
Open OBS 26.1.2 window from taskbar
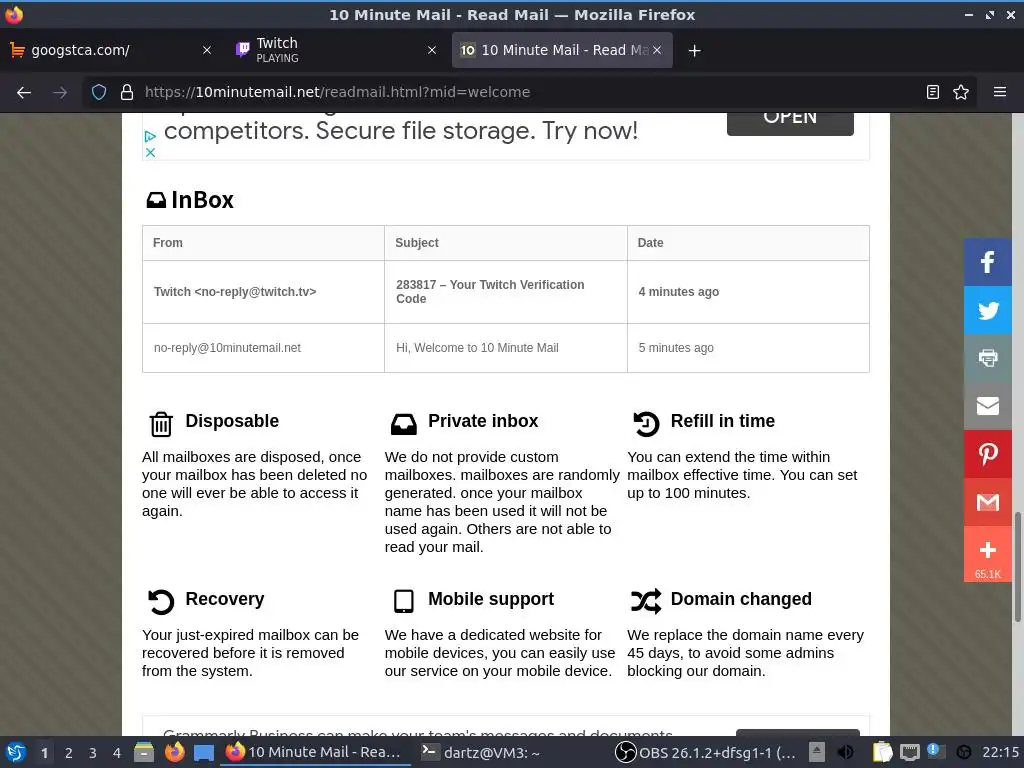click(x=705, y=752)
